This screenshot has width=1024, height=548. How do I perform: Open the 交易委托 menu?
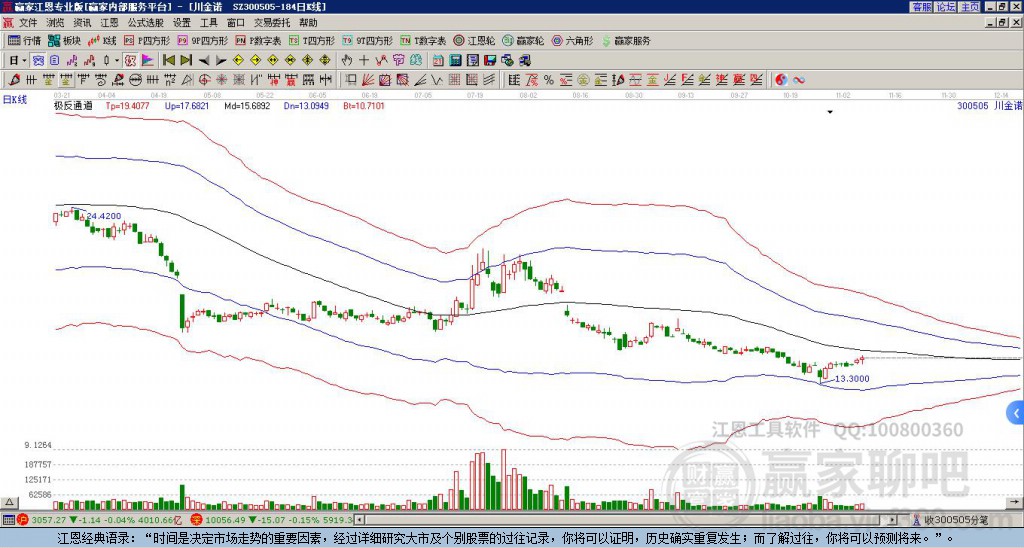[x=272, y=23]
